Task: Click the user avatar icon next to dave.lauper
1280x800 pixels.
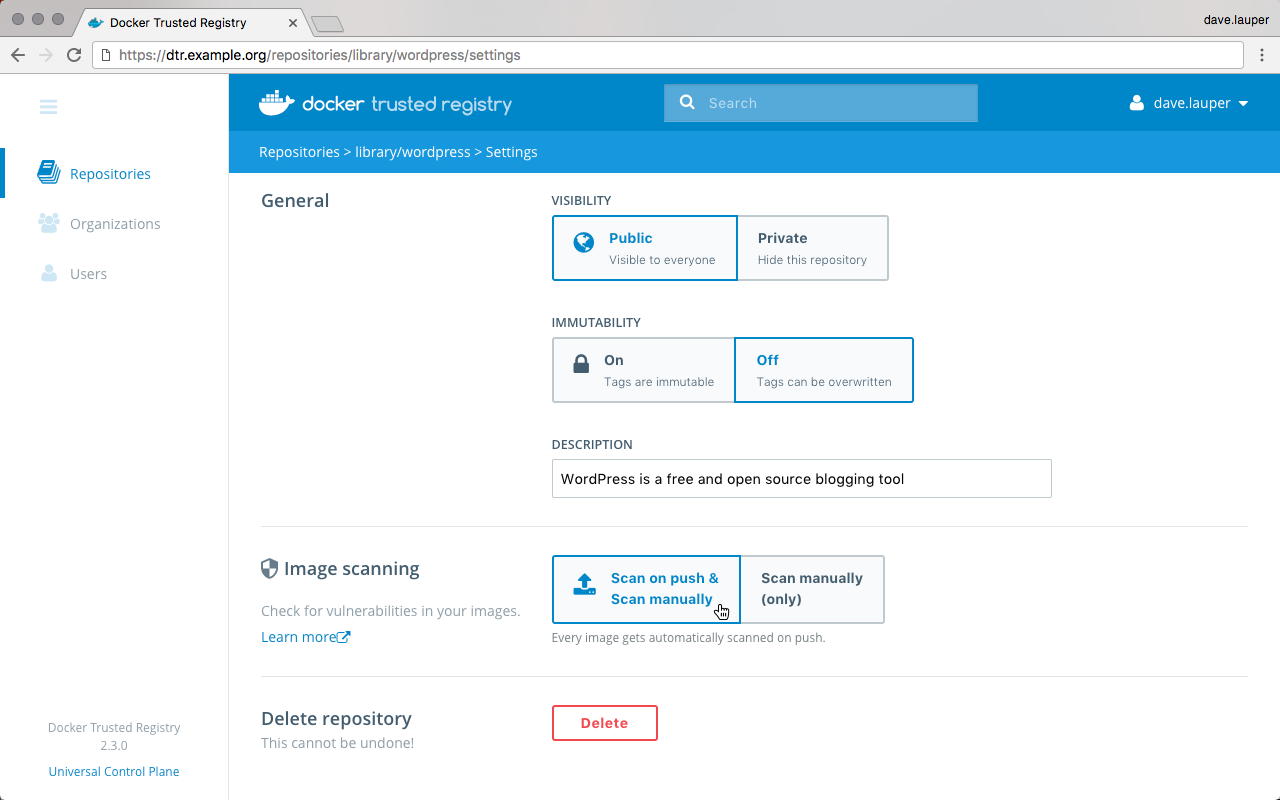Action: [x=1136, y=103]
